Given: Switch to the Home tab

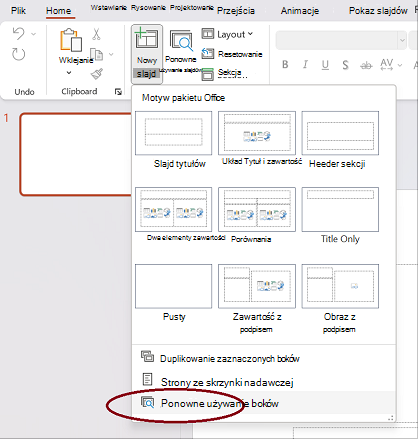Looking at the screenshot, I should tap(59, 11).
